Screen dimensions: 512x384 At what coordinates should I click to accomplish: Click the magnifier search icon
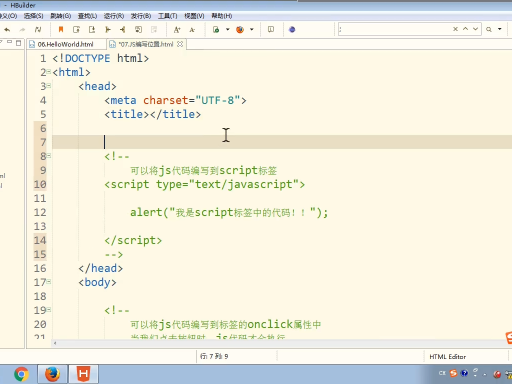click(x=489, y=29)
